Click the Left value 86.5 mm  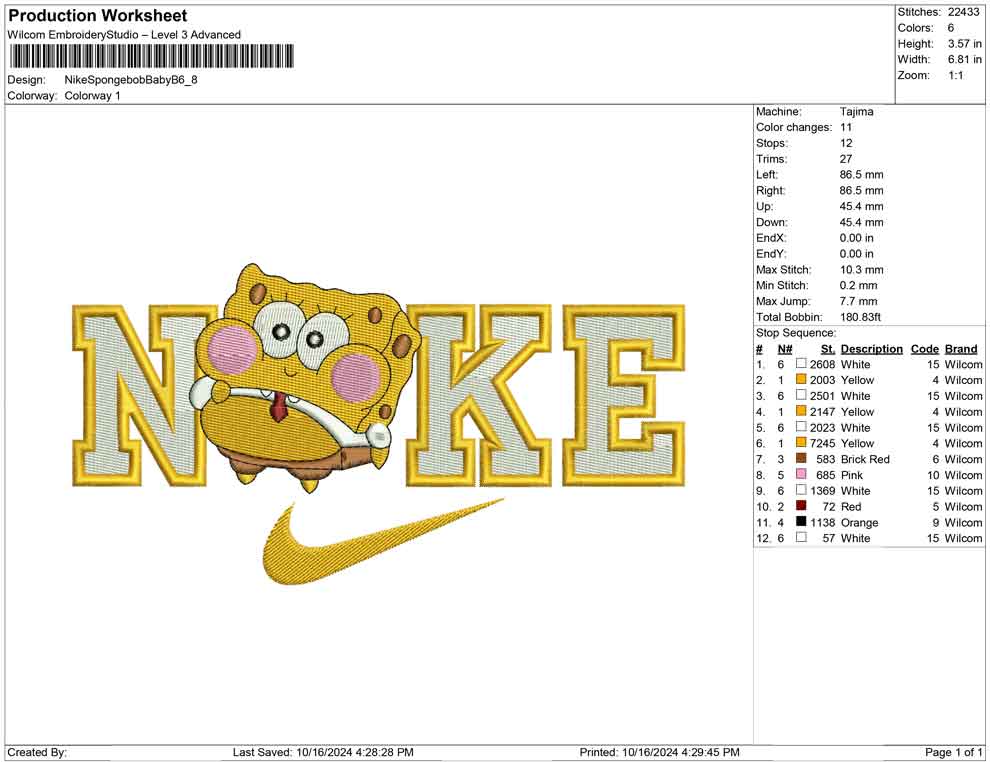(x=862, y=174)
